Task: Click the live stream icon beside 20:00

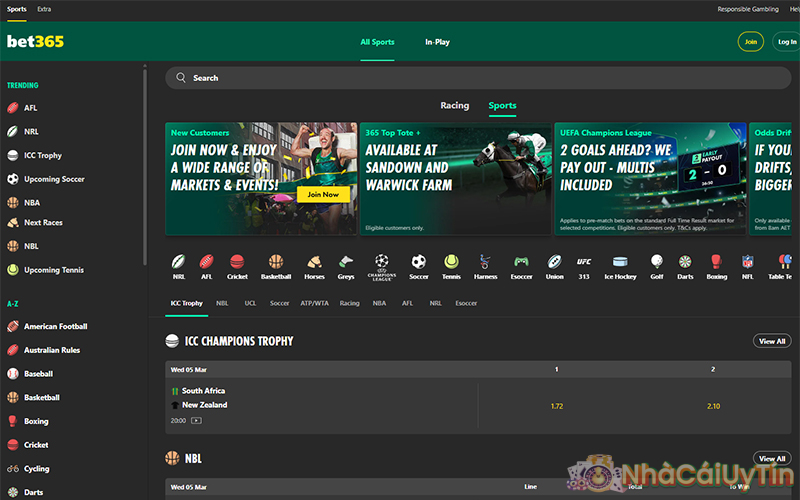Action: (196, 421)
